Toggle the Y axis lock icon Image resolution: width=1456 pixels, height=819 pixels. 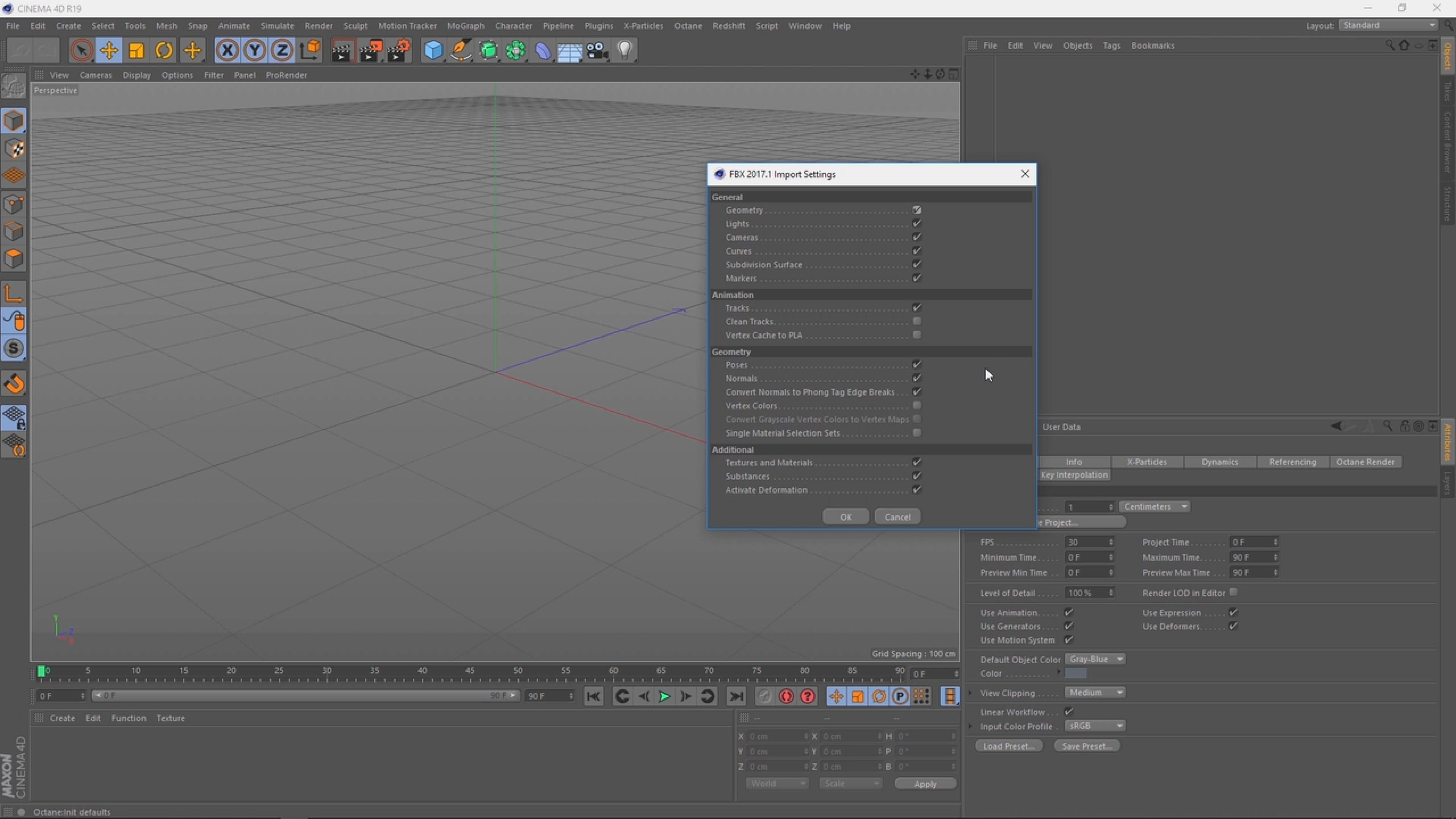254,51
